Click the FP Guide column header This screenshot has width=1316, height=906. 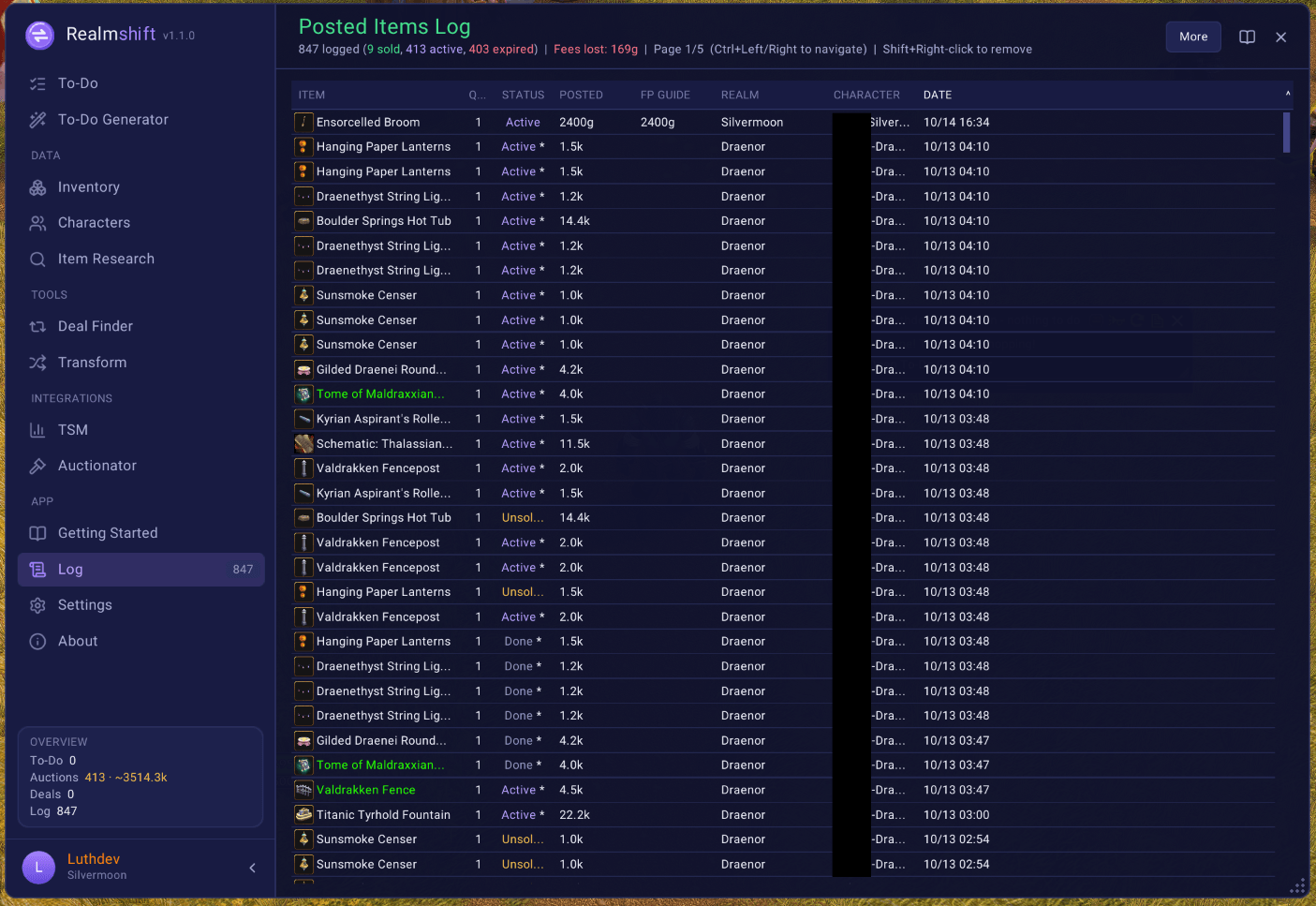pos(665,95)
